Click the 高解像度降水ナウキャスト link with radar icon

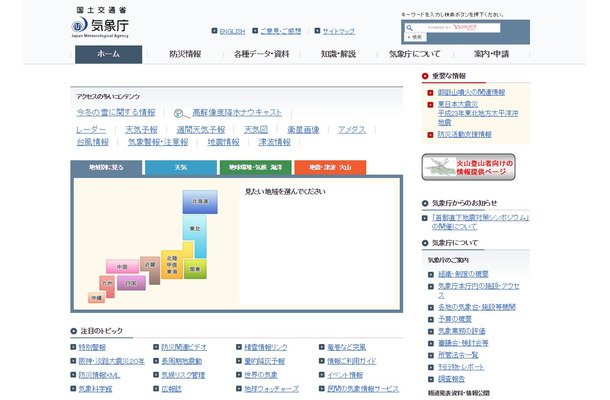tap(235, 113)
